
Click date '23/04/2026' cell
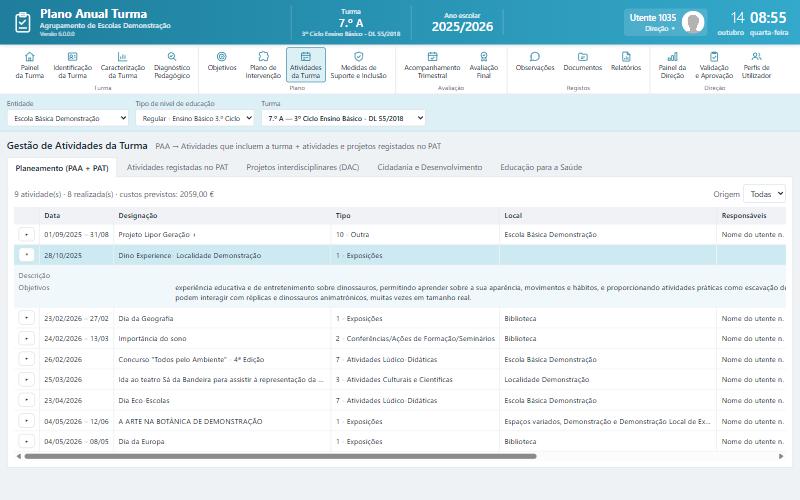tap(77, 401)
